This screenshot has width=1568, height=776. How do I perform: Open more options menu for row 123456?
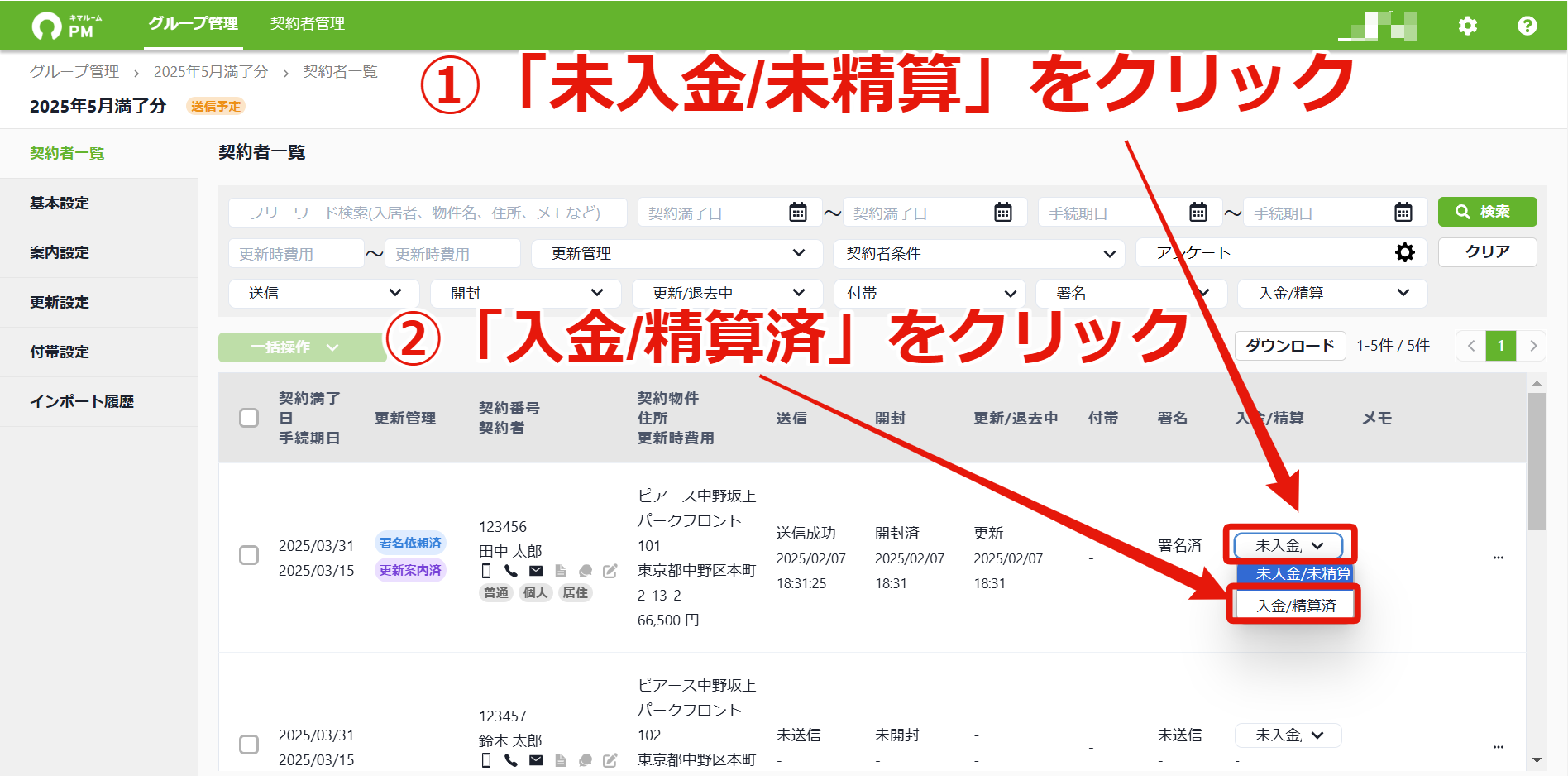pos(1498,558)
